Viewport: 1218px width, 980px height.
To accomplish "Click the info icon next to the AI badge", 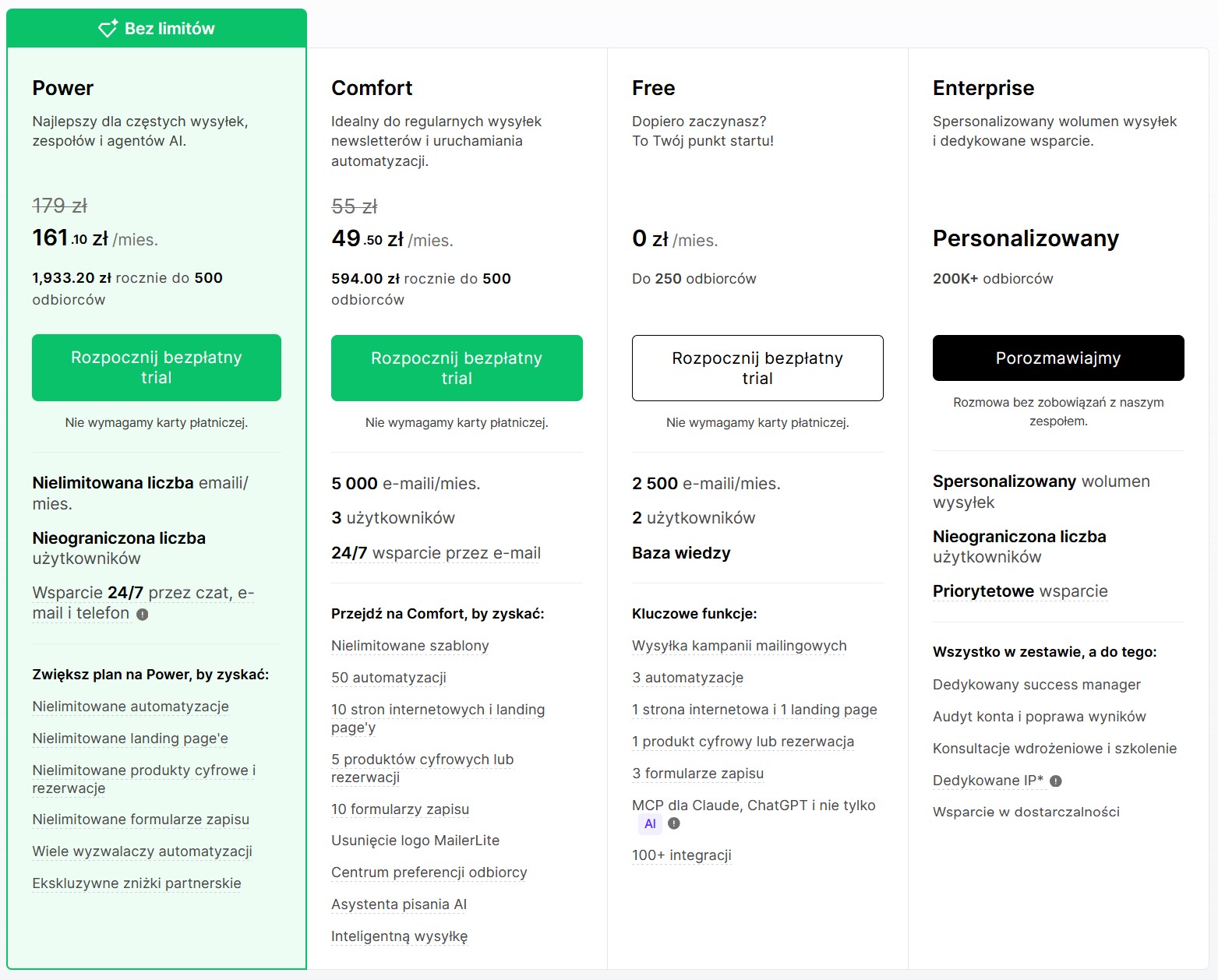I will pyautogui.click(x=674, y=823).
